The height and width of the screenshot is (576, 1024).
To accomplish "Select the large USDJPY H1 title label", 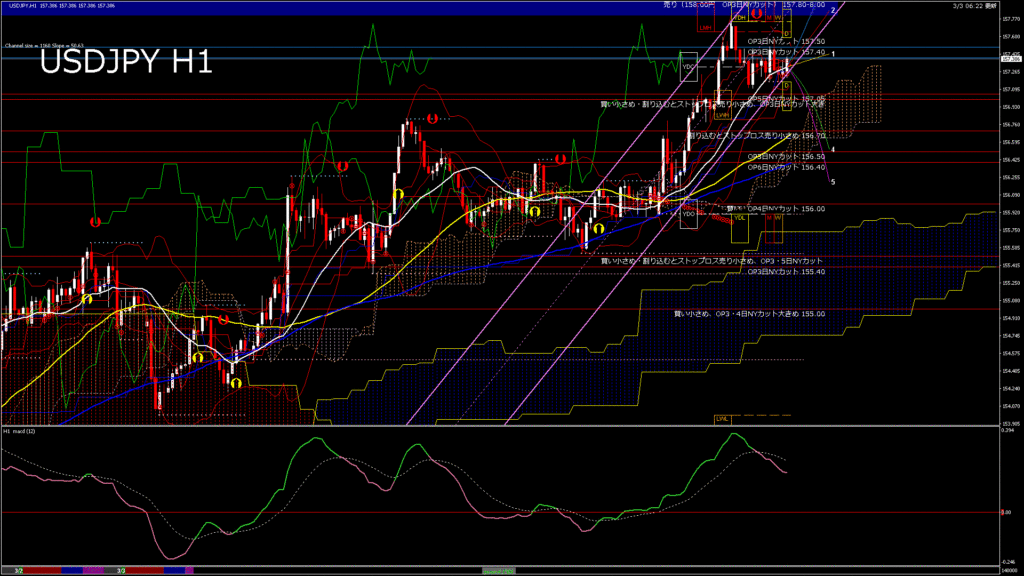I will click(x=126, y=62).
